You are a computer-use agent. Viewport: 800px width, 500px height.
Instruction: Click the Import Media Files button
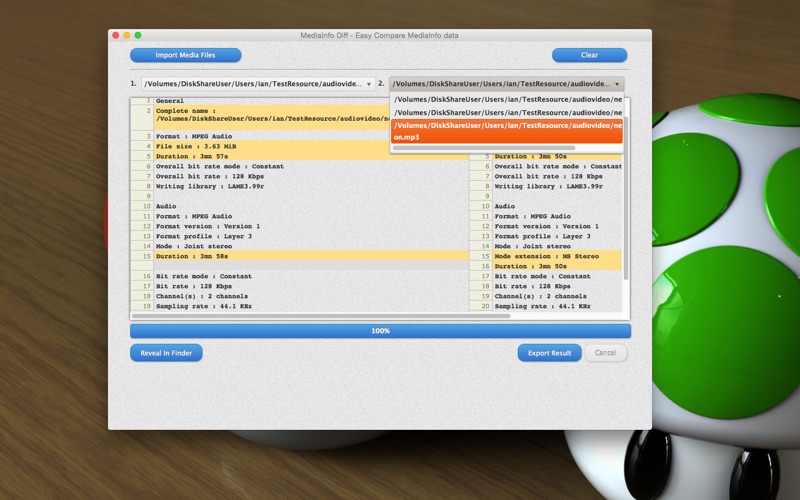pyautogui.click(x=185, y=55)
